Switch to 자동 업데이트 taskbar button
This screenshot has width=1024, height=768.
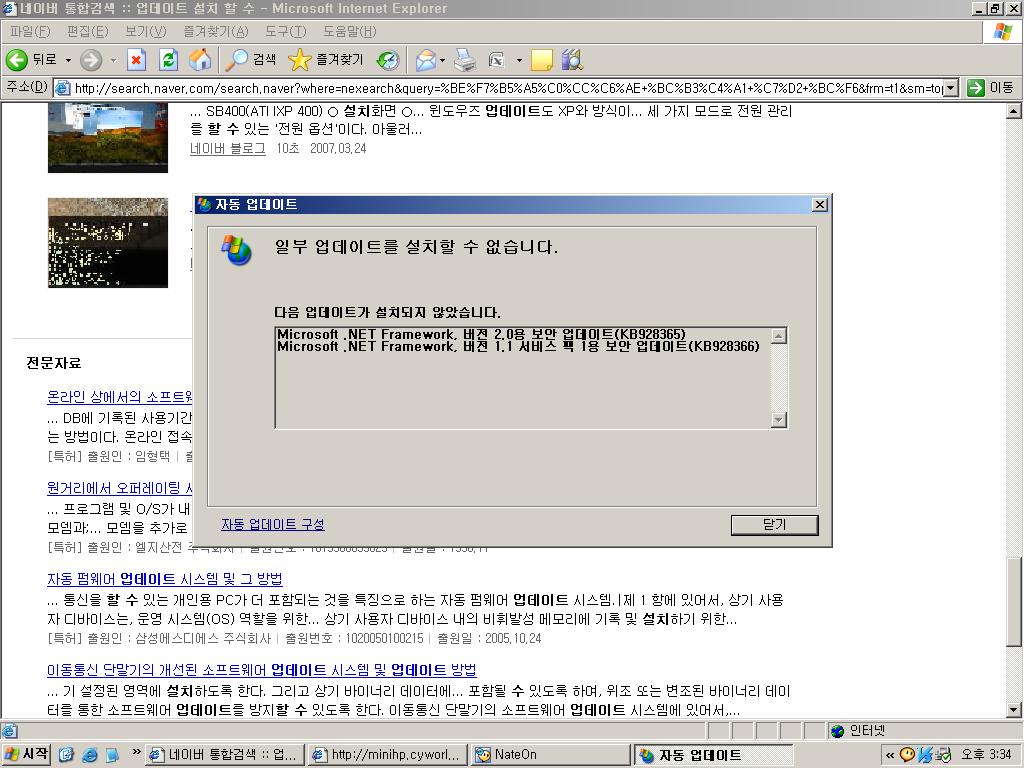pos(713,755)
